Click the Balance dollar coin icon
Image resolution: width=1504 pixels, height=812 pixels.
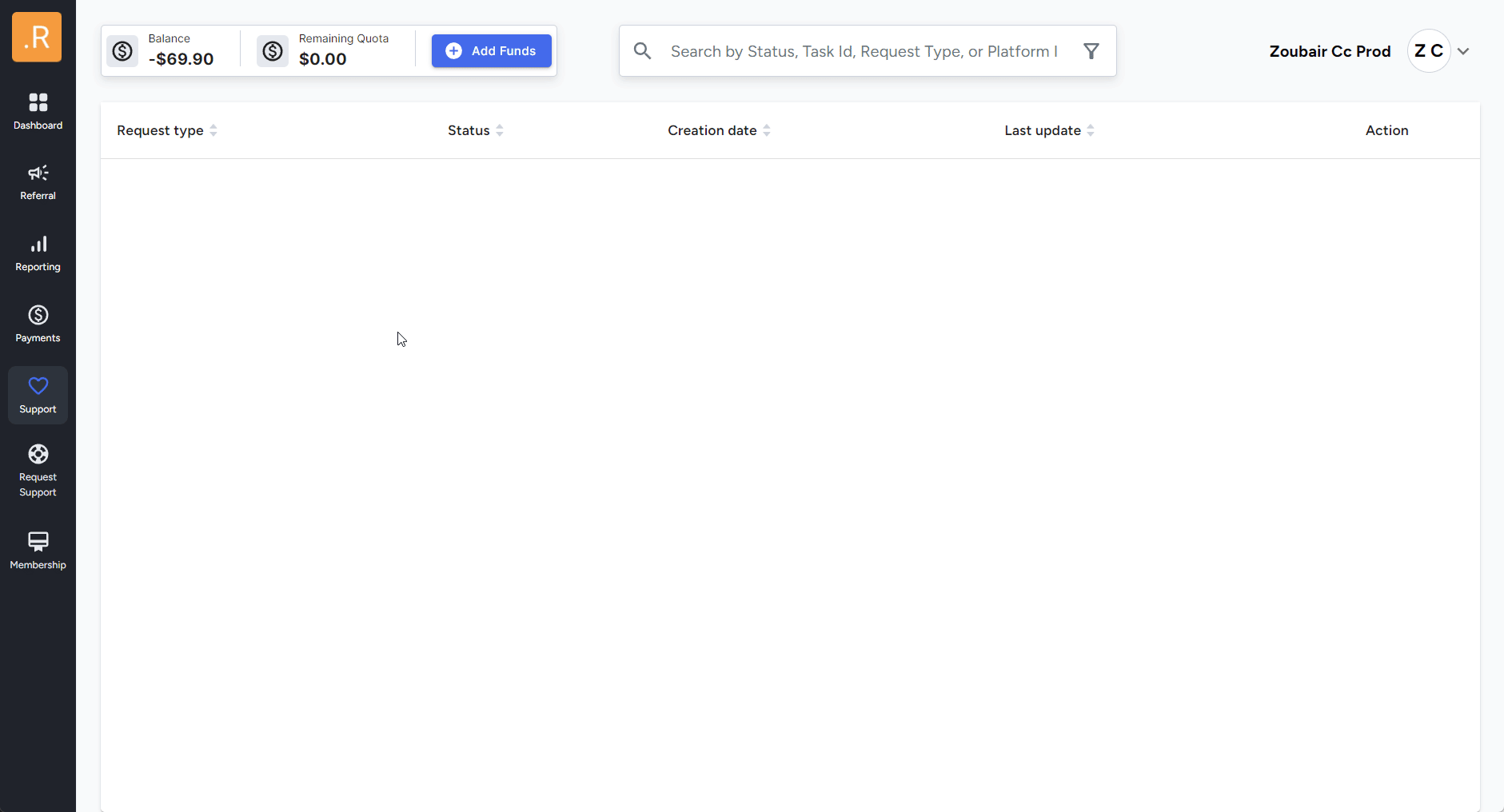122,51
